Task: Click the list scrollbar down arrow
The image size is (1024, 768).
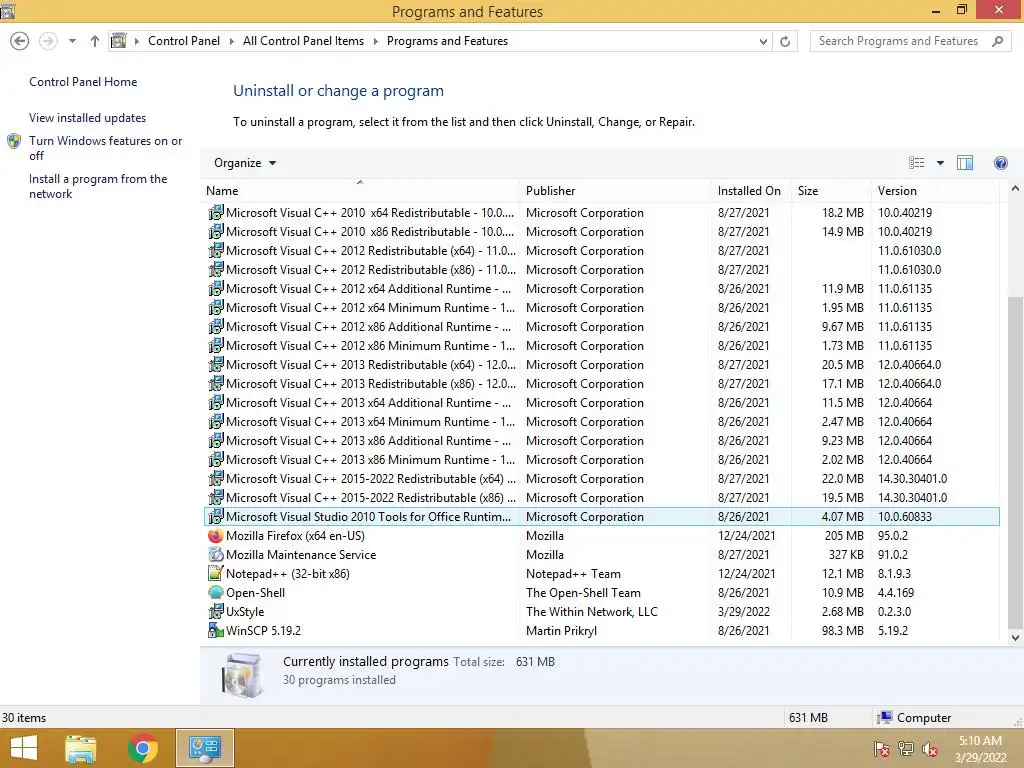Action: click(1015, 637)
